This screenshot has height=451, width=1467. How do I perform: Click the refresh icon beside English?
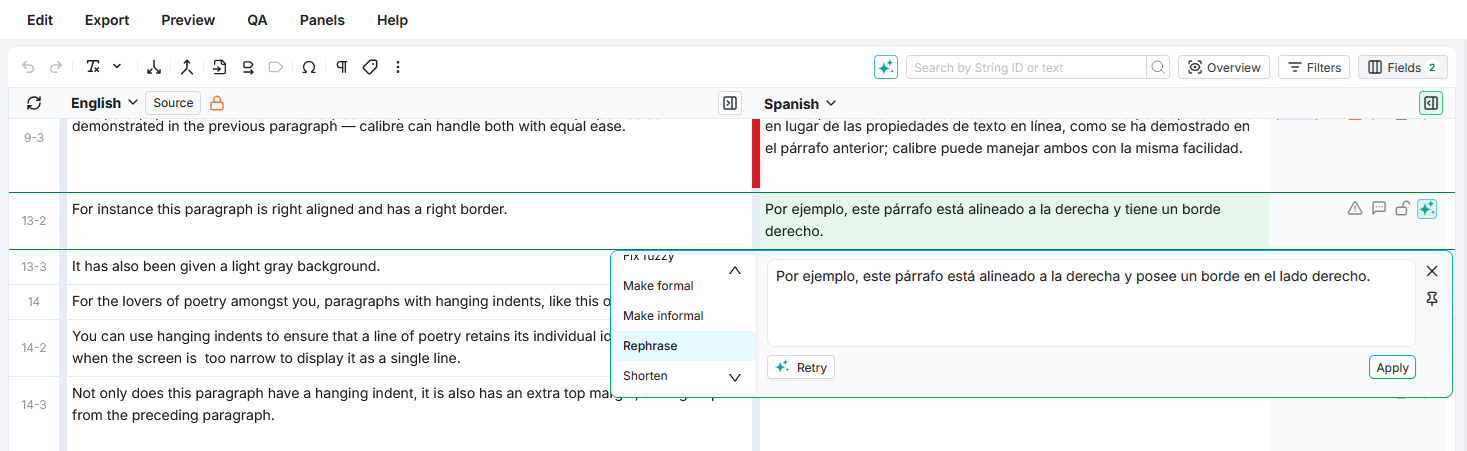(x=34, y=103)
